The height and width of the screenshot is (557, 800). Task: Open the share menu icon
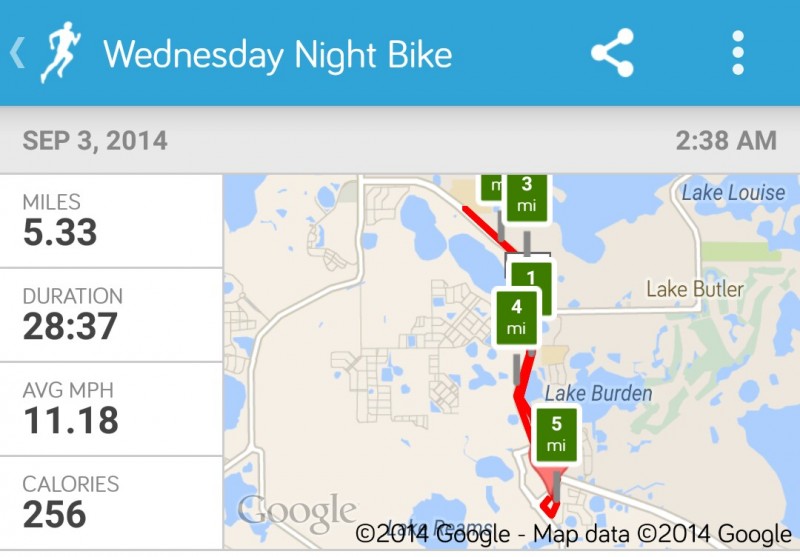(612, 52)
